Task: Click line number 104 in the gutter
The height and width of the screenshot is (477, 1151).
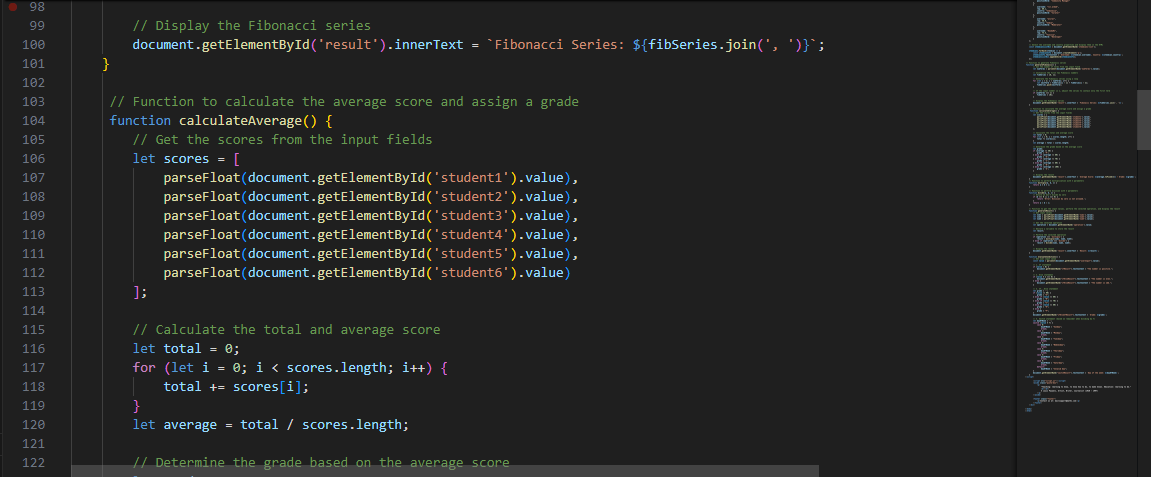Action: [34, 120]
